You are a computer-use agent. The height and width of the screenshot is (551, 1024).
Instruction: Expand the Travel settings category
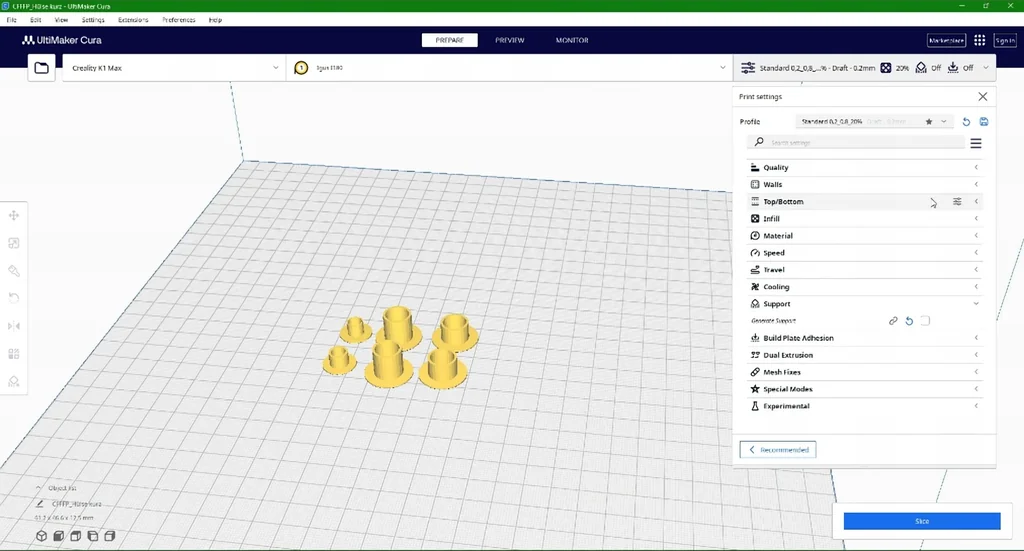click(864, 270)
